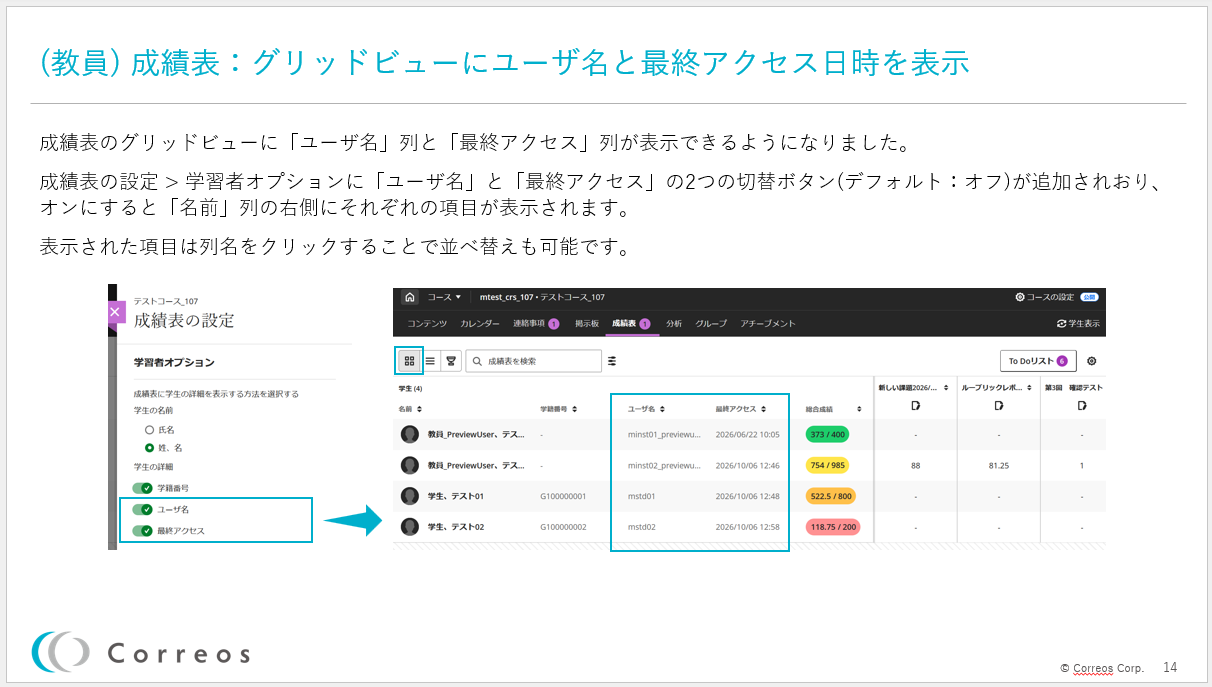Sort by 名前 column arrow
Screen dimensions: 1212x687
(420, 409)
